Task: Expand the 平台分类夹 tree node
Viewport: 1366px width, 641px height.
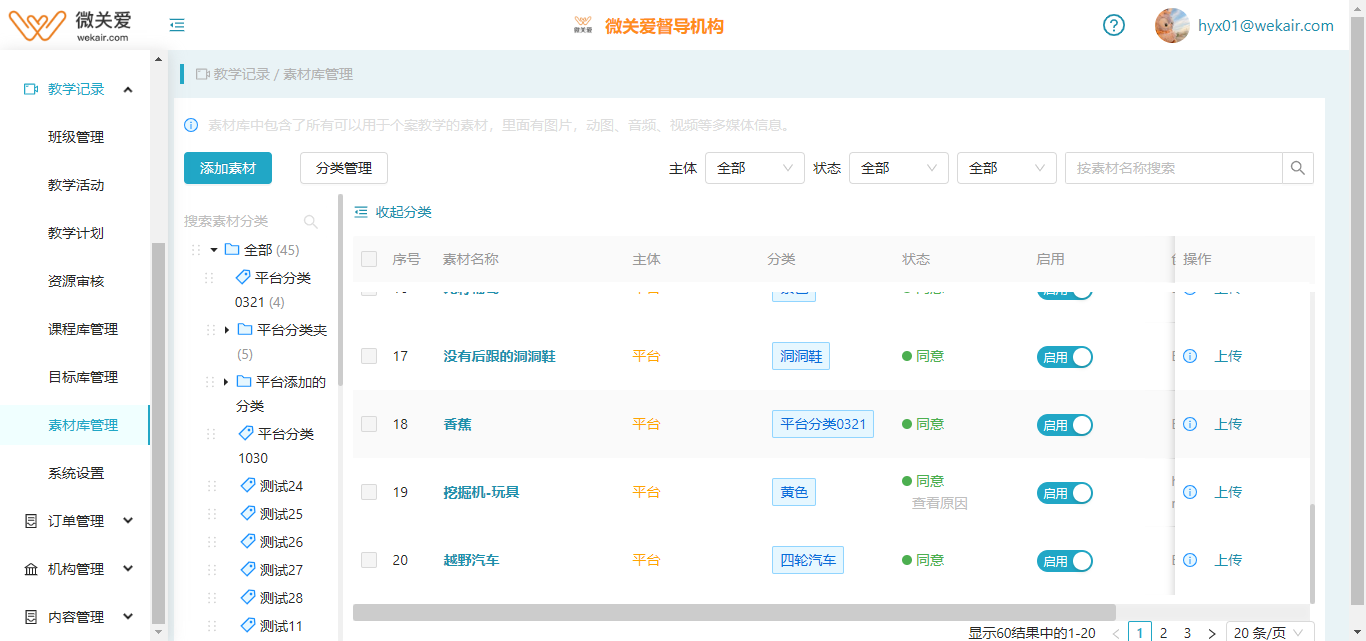Action: (x=227, y=330)
